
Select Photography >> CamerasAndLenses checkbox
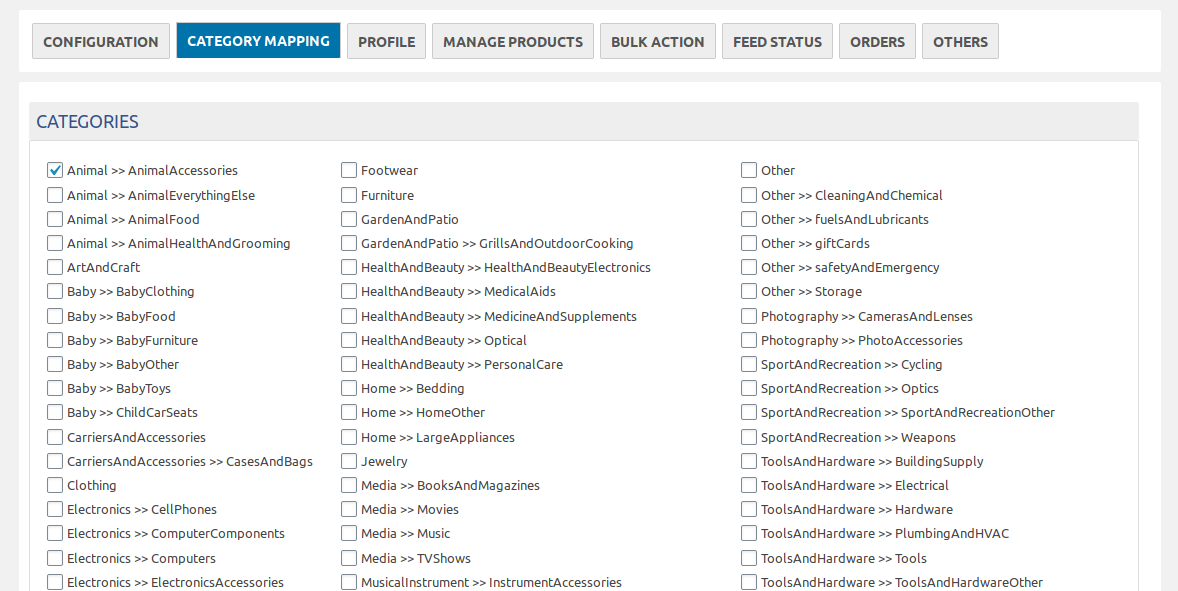[x=748, y=316]
